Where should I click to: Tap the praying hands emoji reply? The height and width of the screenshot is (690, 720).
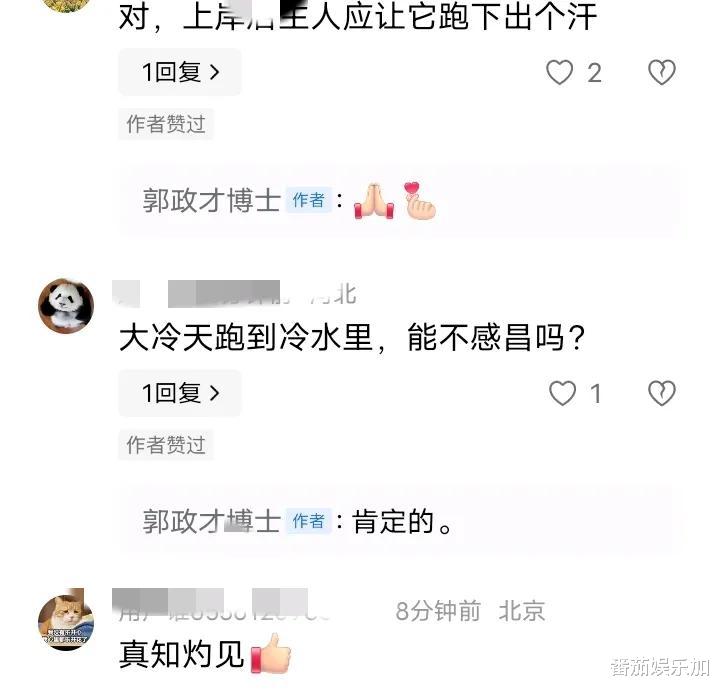coord(374,201)
